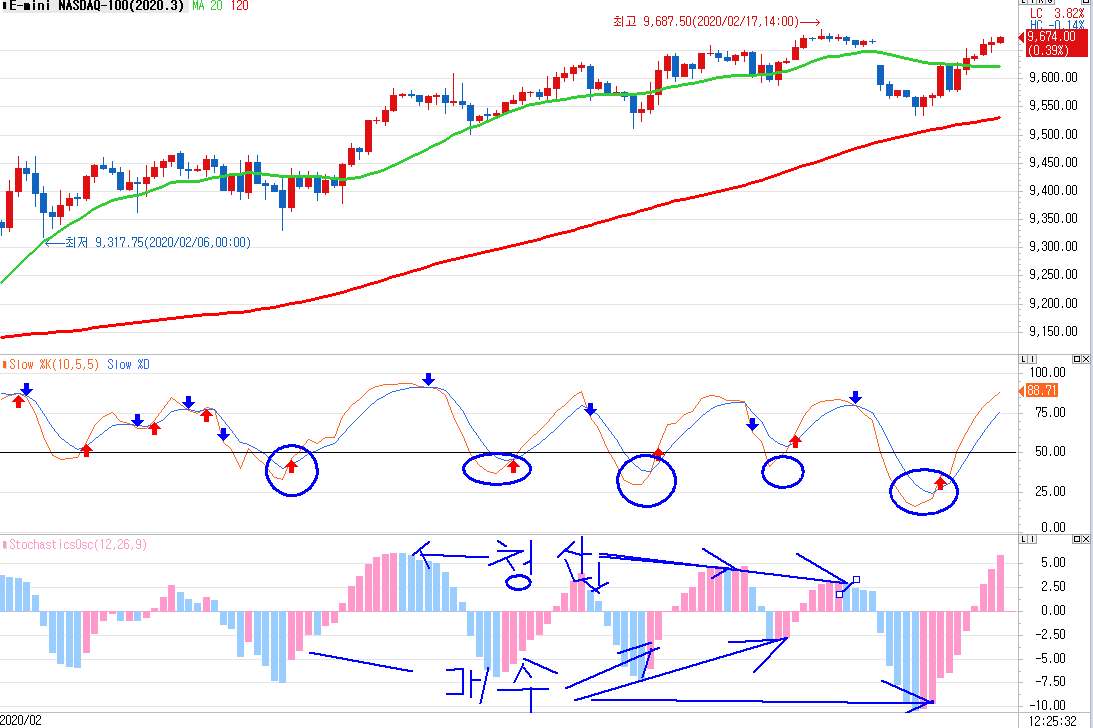The width and height of the screenshot is (1093, 728).
Task: Click the L button on the Slow %K panel
Action: pyautogui.click(x=1022, y=360)
